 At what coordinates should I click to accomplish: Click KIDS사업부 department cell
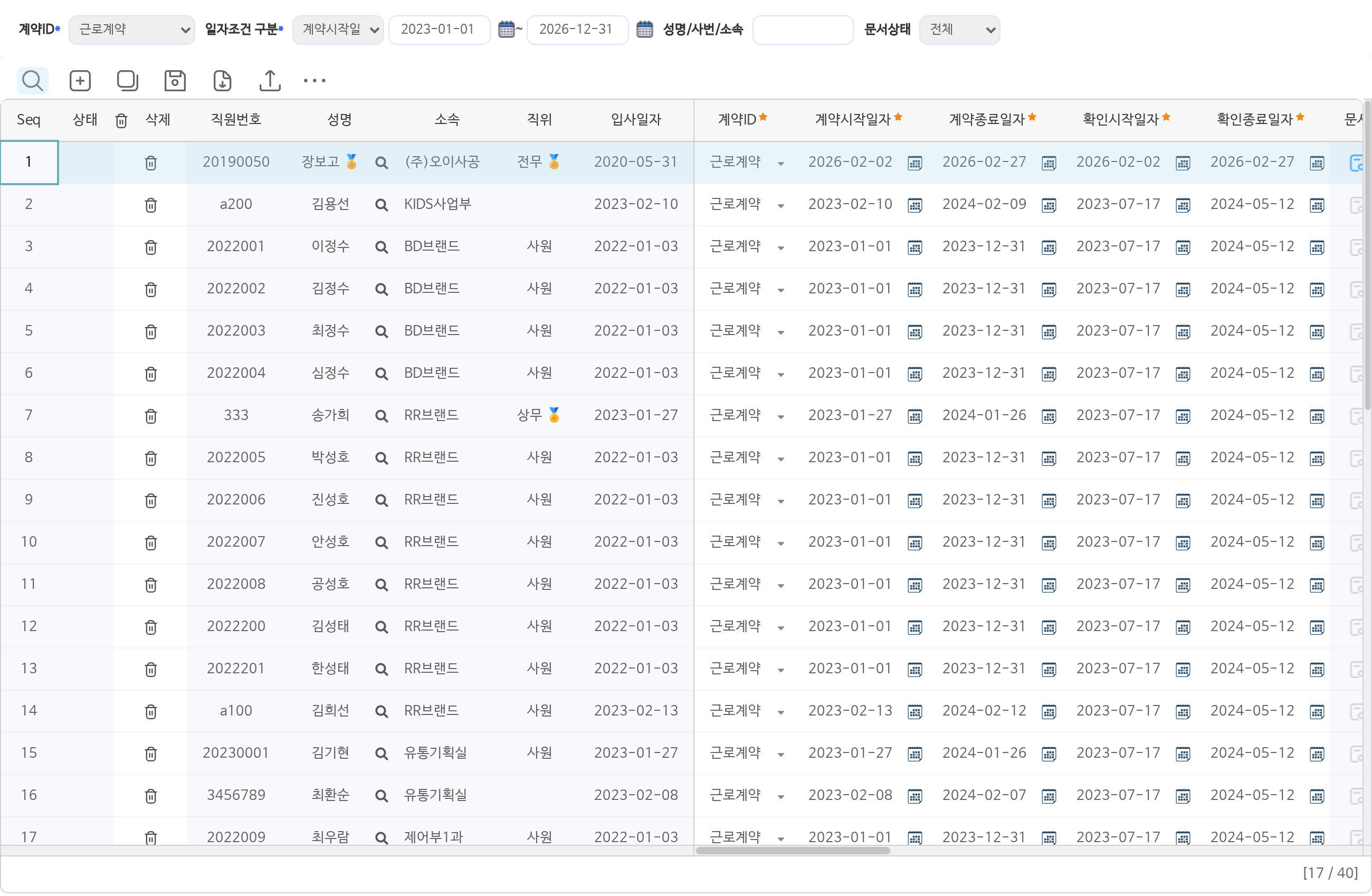[437, 204]
